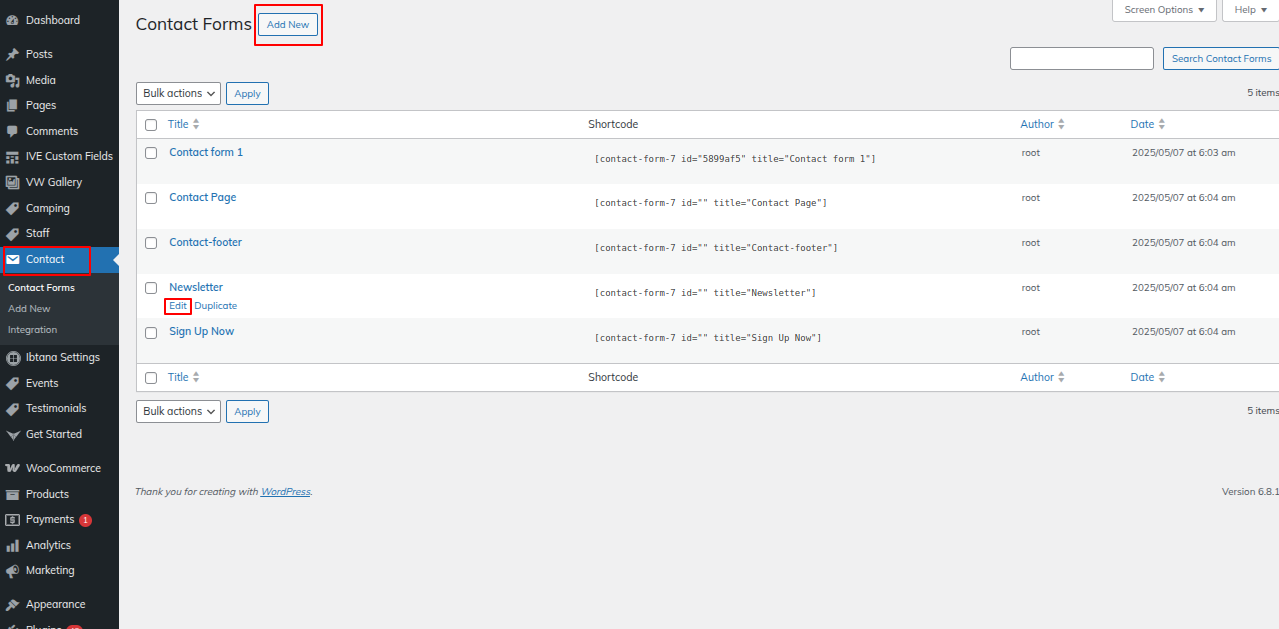Screen dimensions: 1279x629
Task: Select the Newsletter row checkbox
Action: 151,288
